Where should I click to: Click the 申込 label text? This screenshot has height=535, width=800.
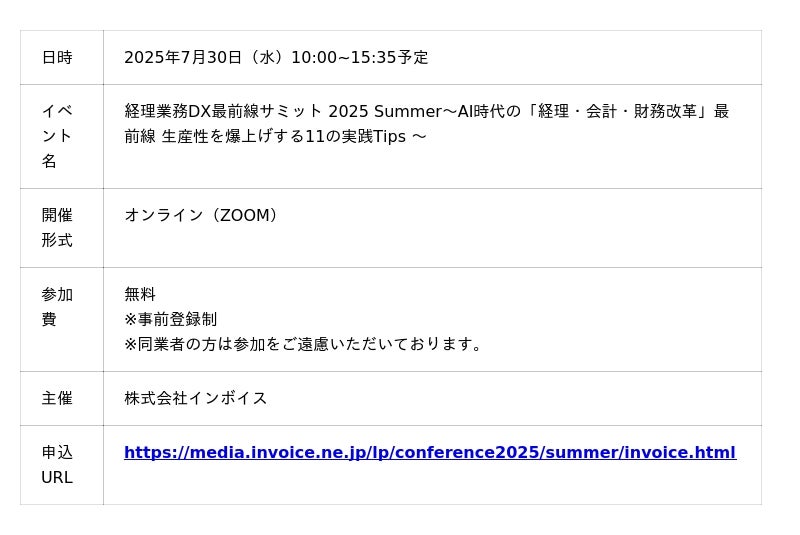pos(57,452)
